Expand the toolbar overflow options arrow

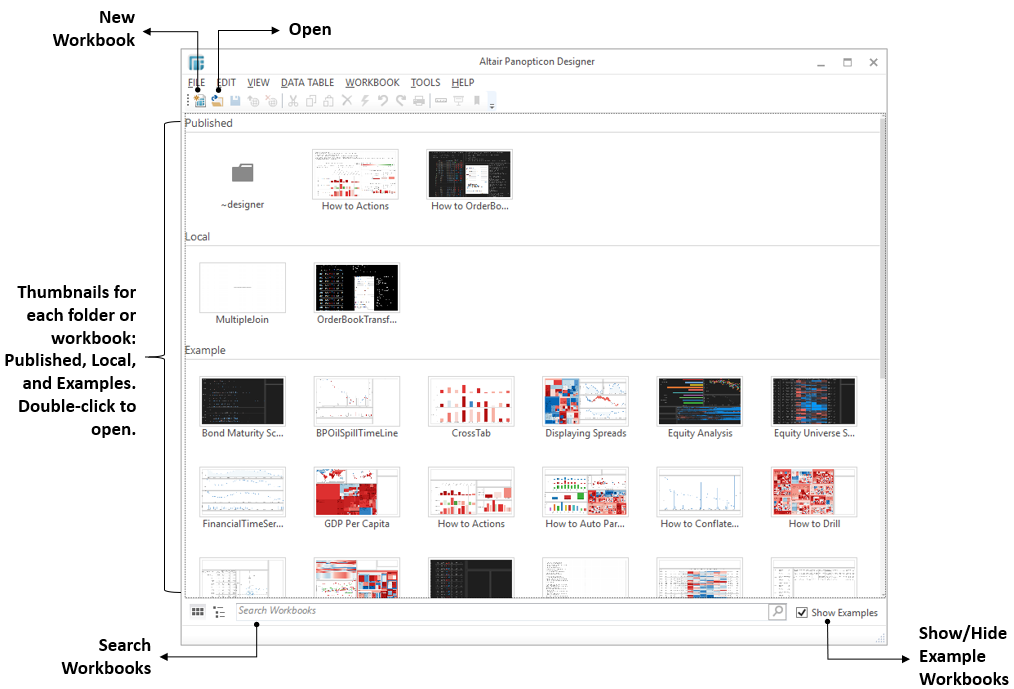[492, 102]
